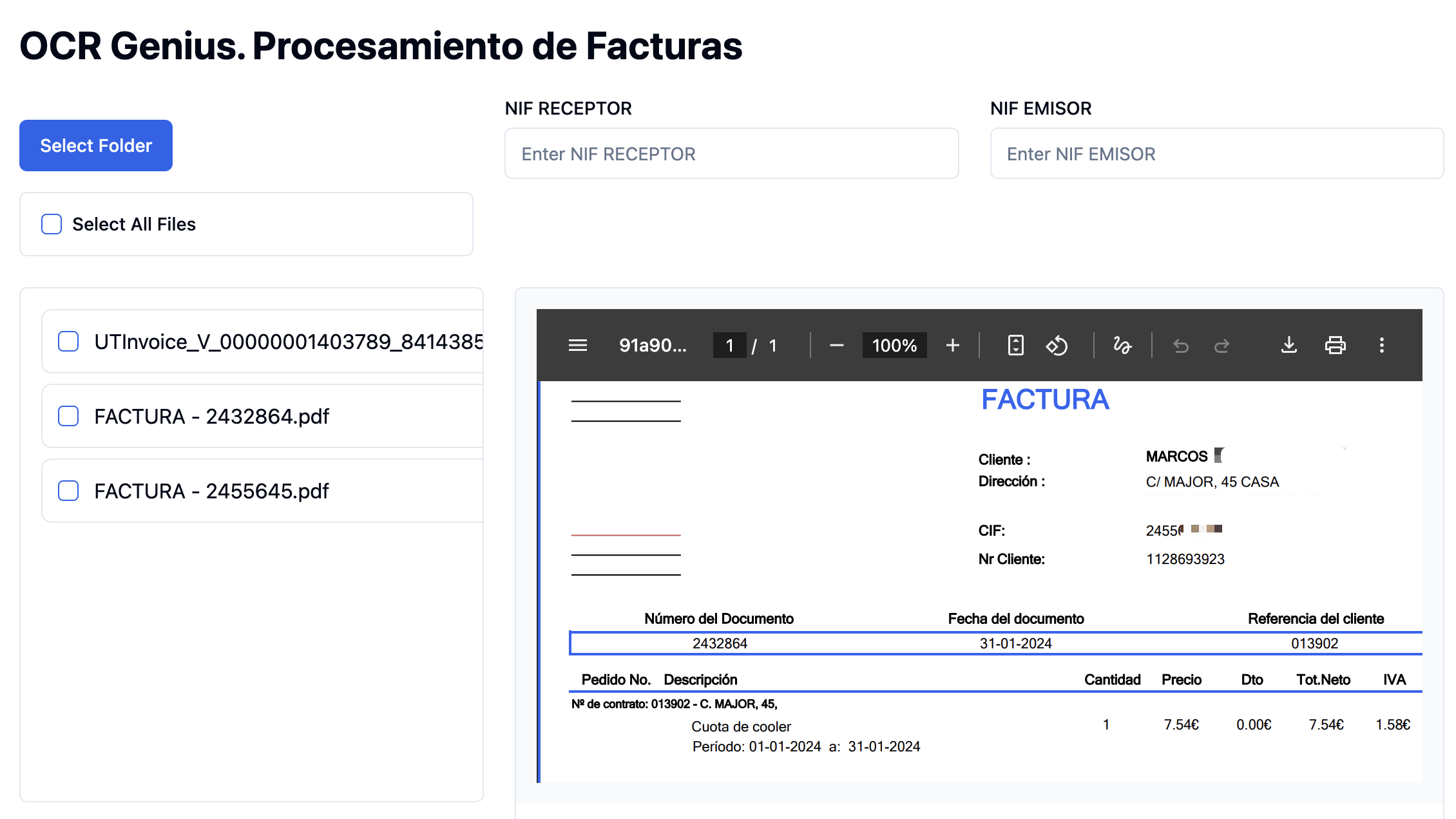This screenshot has height=819, width=1456.
Task: Print the invoice from the viewer toolbar
Action: (1336, 346)
